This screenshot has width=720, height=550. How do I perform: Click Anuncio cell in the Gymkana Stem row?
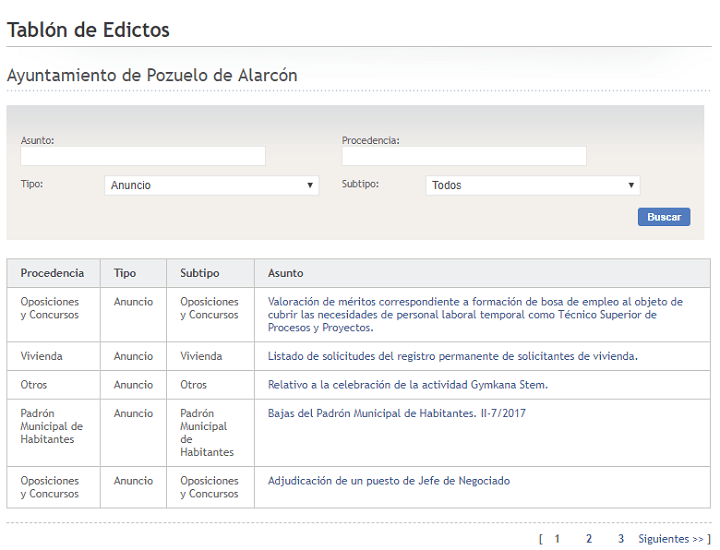click(133, 385)
